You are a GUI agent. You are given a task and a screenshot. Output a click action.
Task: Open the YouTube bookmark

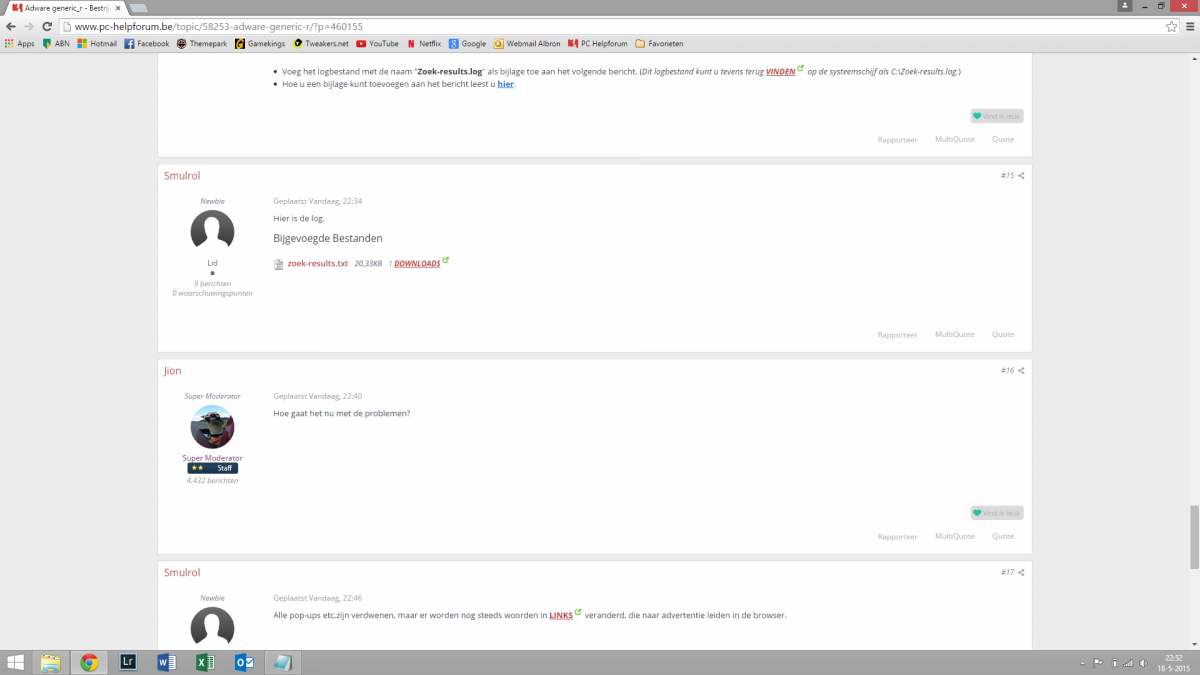[378, 43]
